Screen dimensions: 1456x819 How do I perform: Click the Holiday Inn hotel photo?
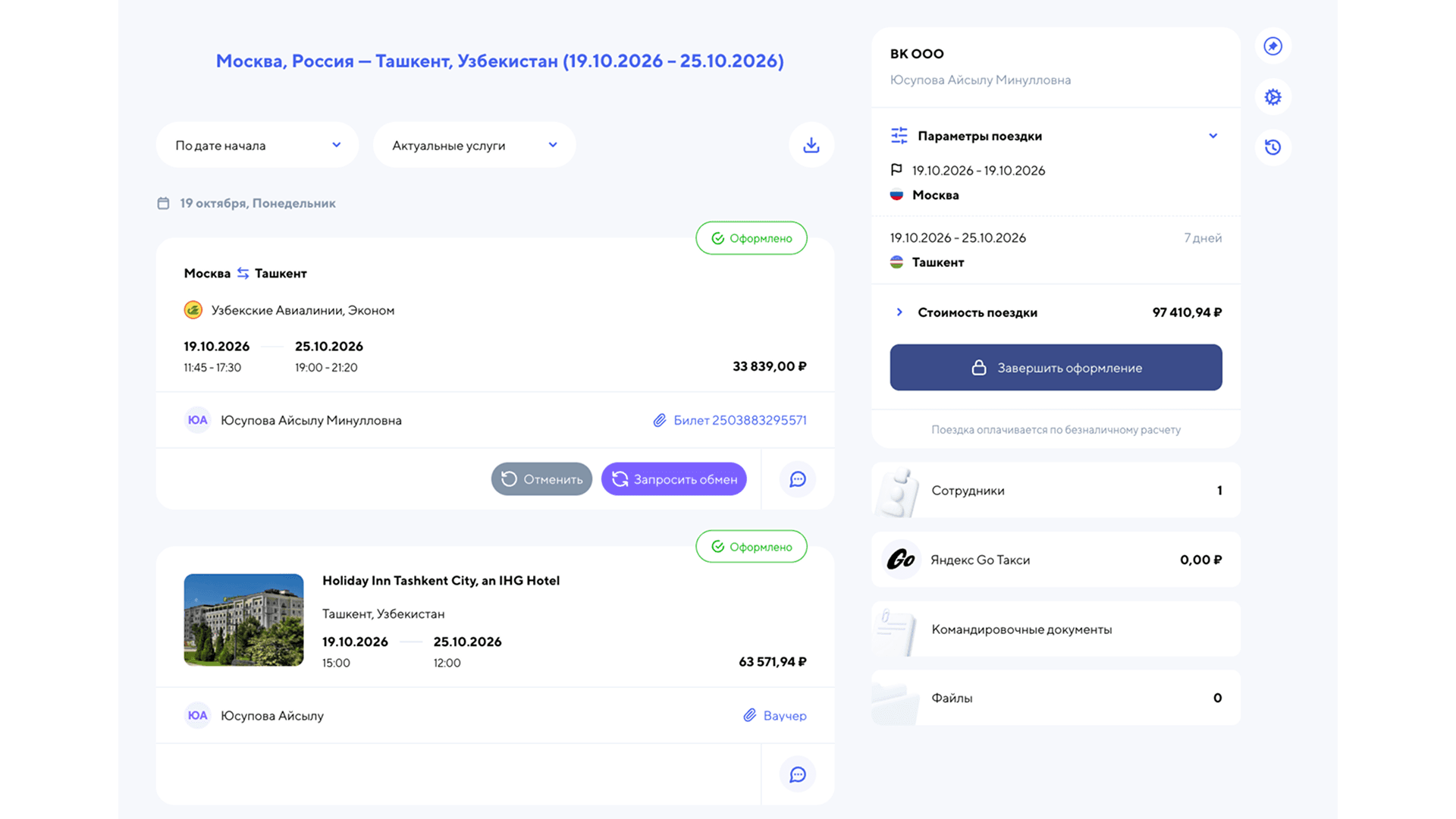[243, 620]
